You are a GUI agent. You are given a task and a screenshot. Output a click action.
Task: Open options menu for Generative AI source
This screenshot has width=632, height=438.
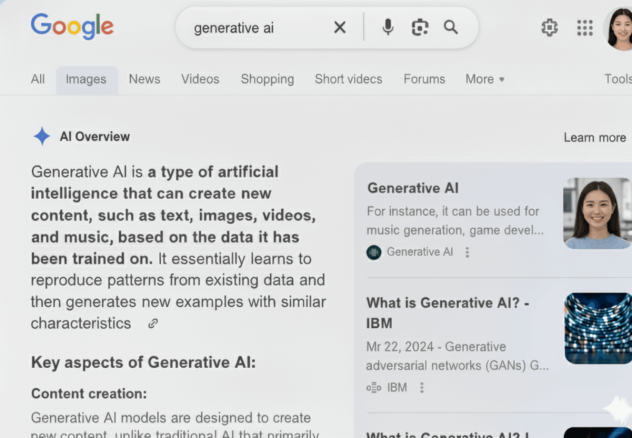click(467, 253)
